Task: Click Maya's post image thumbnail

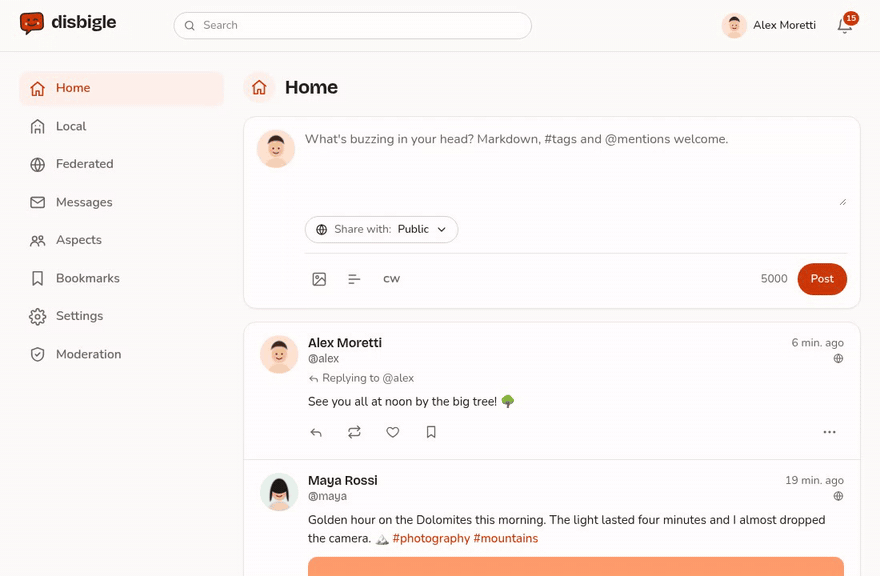Action: click(x=576, y=566)
